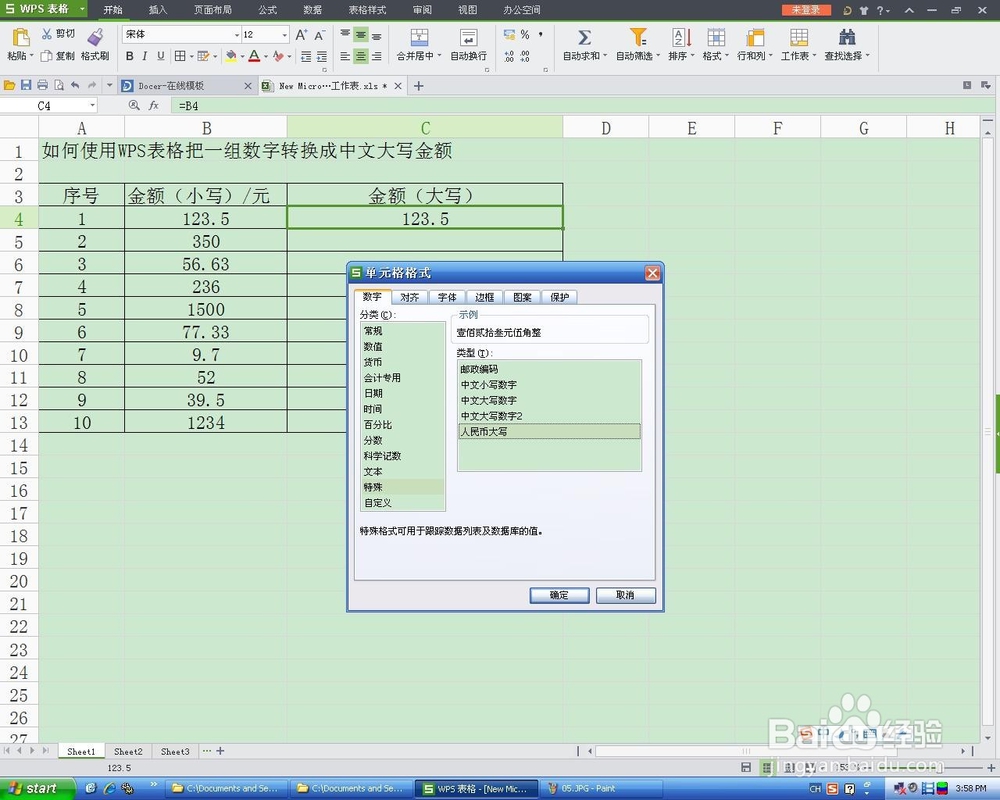Toggle underline formatting
The width and height of the screenshot is (1000, 800).
click(160, 56)
